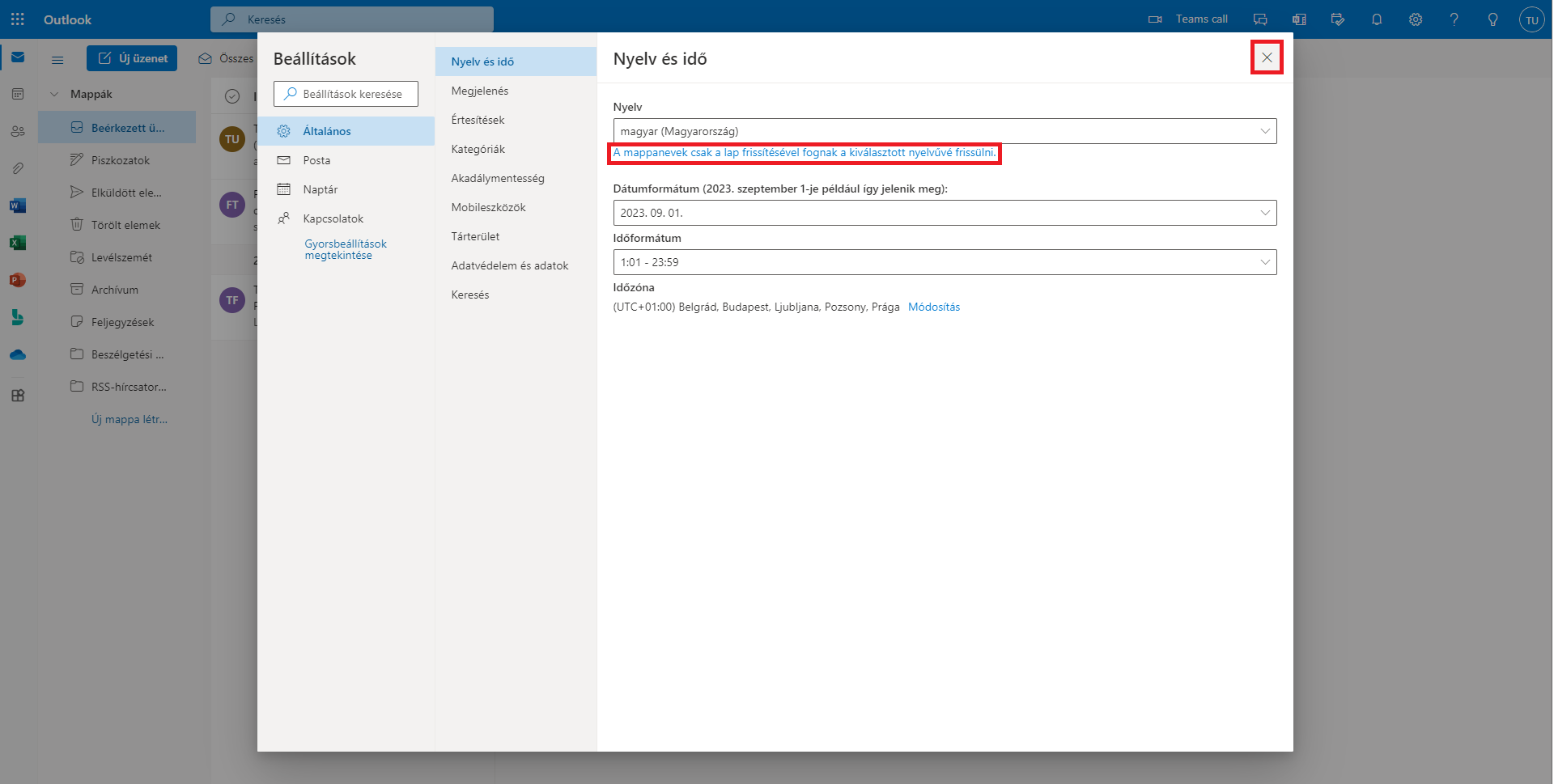
Task: Switch to the Posta settings category
Action: pos(316,160)
